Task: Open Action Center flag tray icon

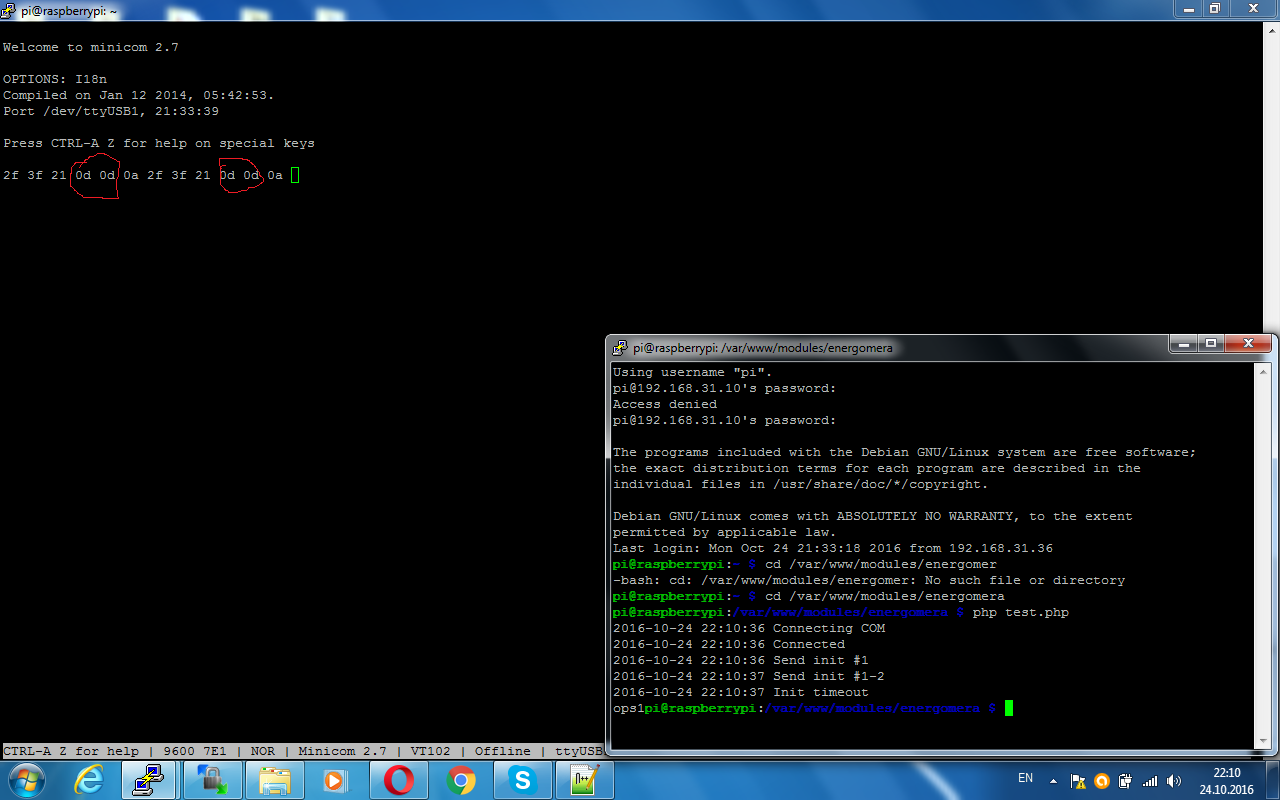Action: click(x=1078, y=781)
